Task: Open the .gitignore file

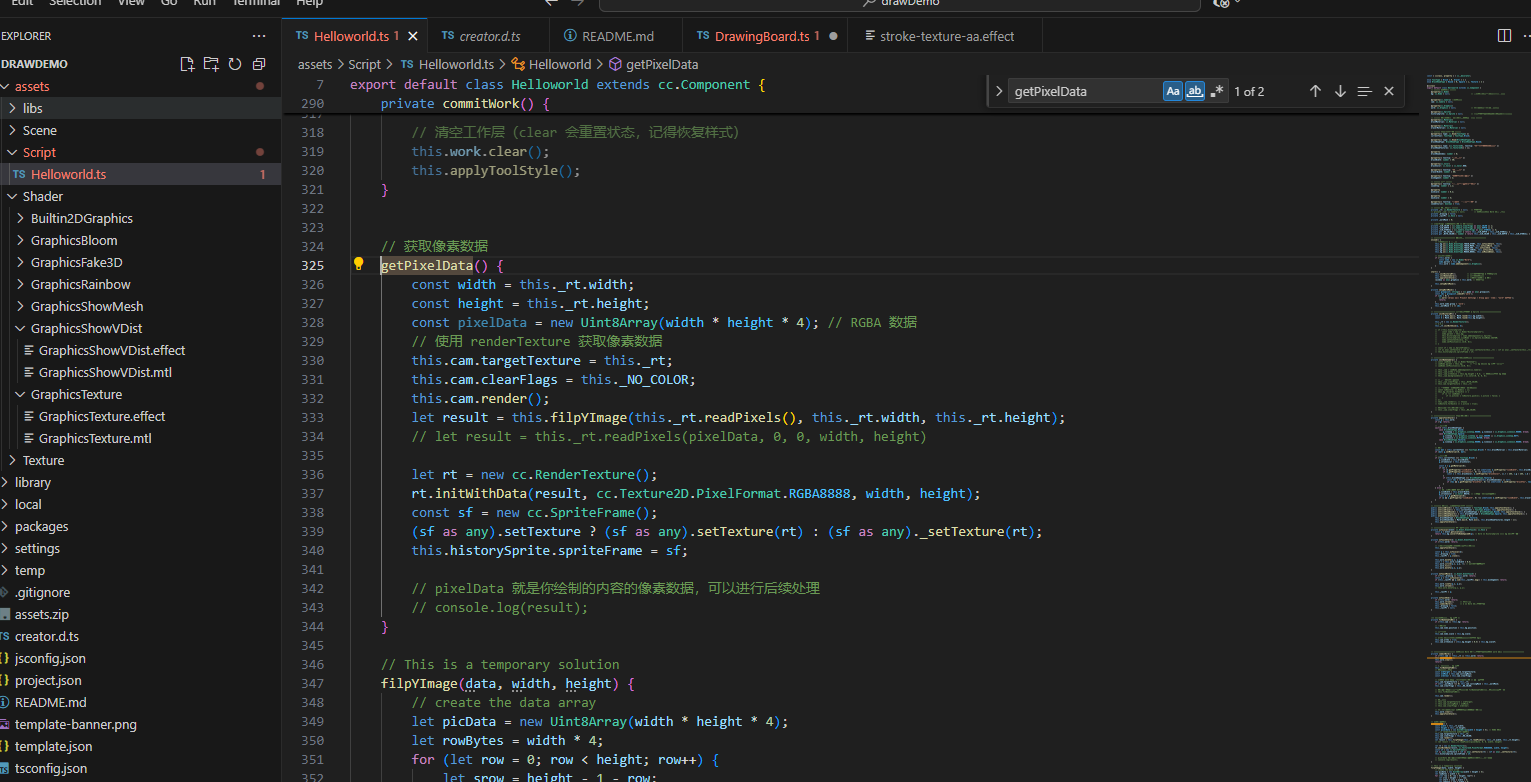Action: coord(140,592)
